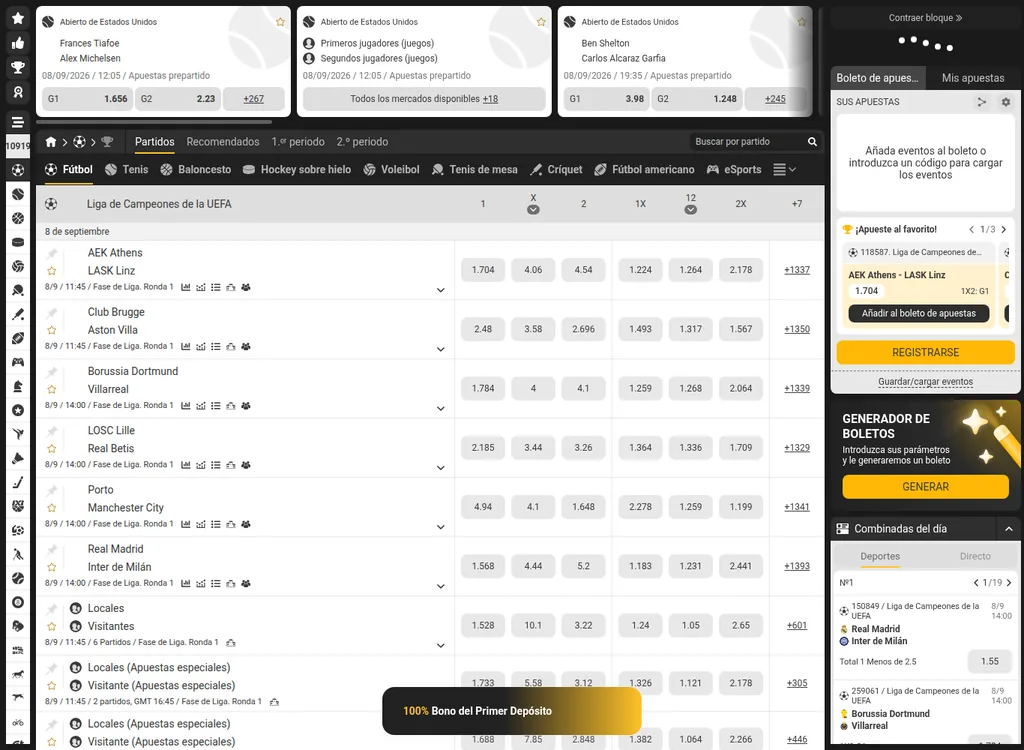Expand the Borussia Dortmund match row
The height and width of the screenshot is (750, 1024).
coord(441,408)
